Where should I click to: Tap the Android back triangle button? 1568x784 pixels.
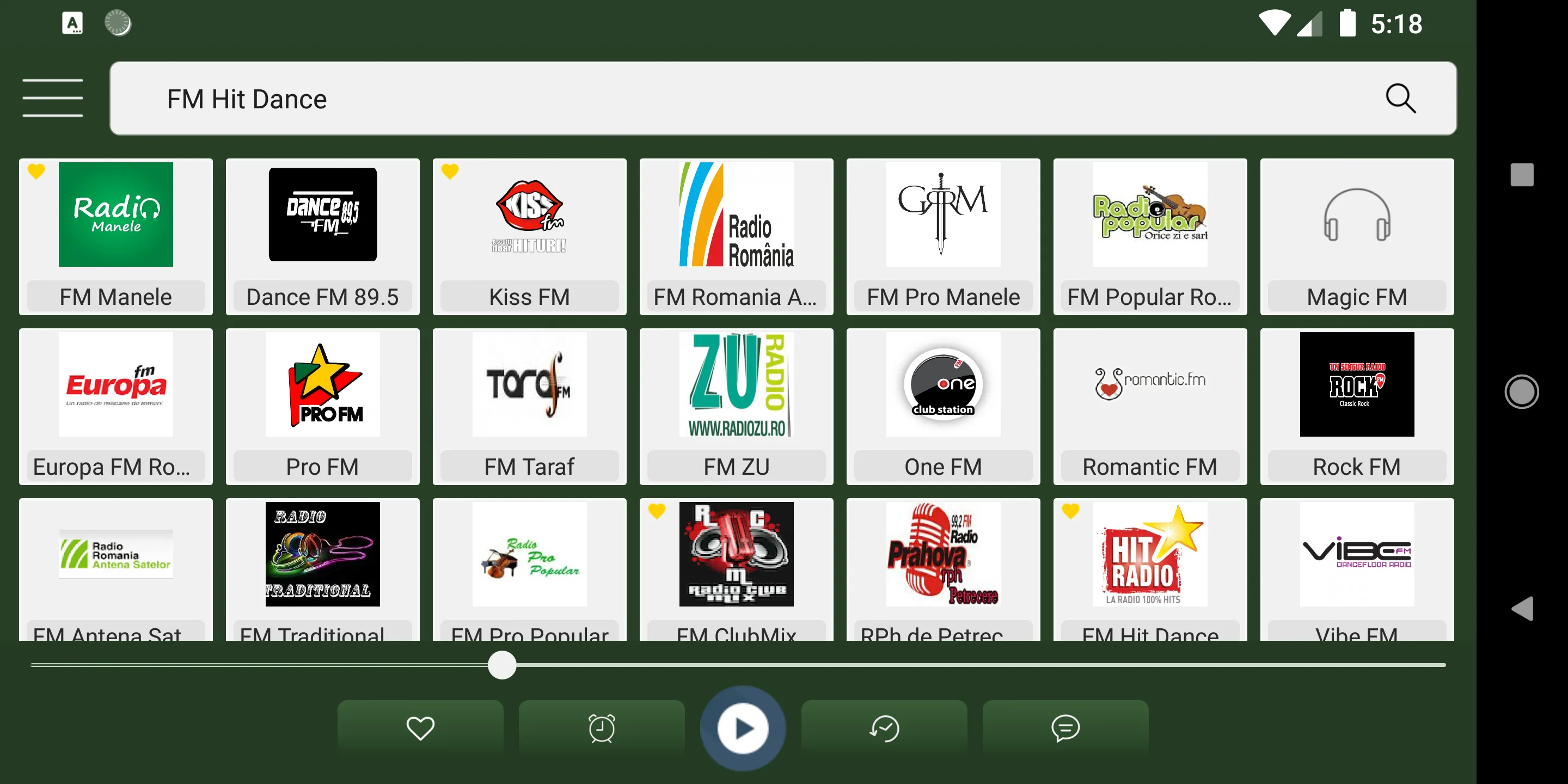[1522, 609]
